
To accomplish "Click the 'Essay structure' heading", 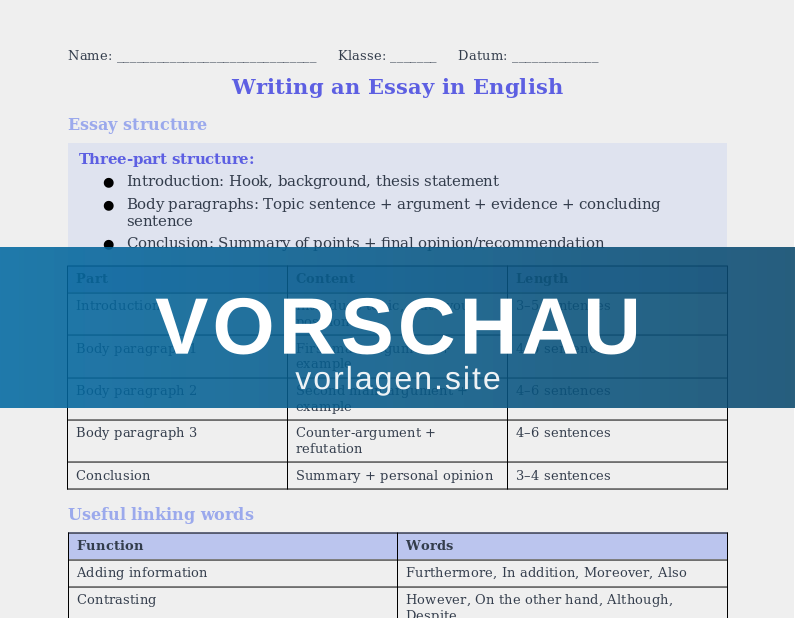I will 137,124.
